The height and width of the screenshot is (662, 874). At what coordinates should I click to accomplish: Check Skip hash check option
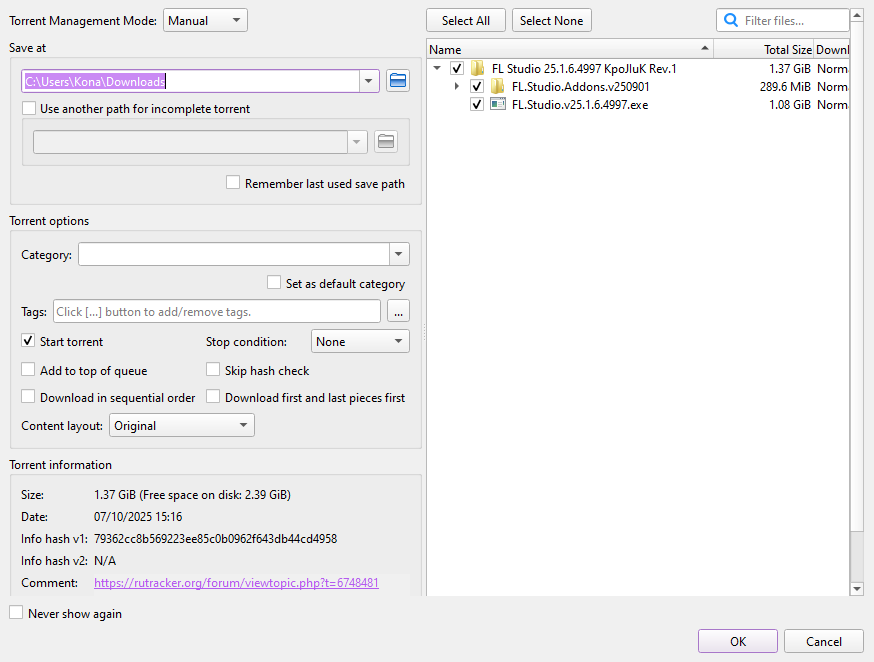pyautogui.click(x=213, y=371)
